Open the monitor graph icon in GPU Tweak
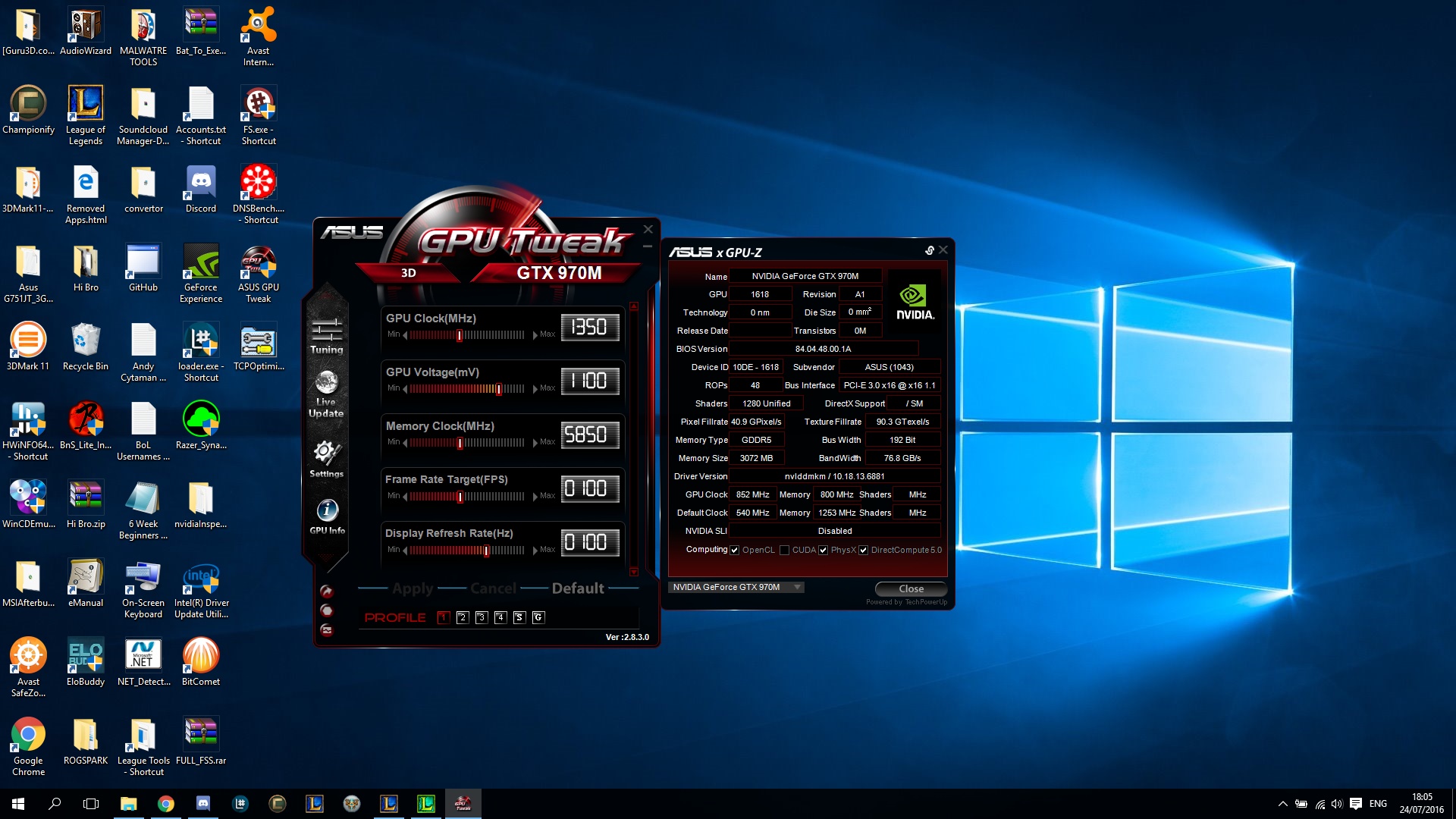The image size is (1456, 819). point(327,629)
